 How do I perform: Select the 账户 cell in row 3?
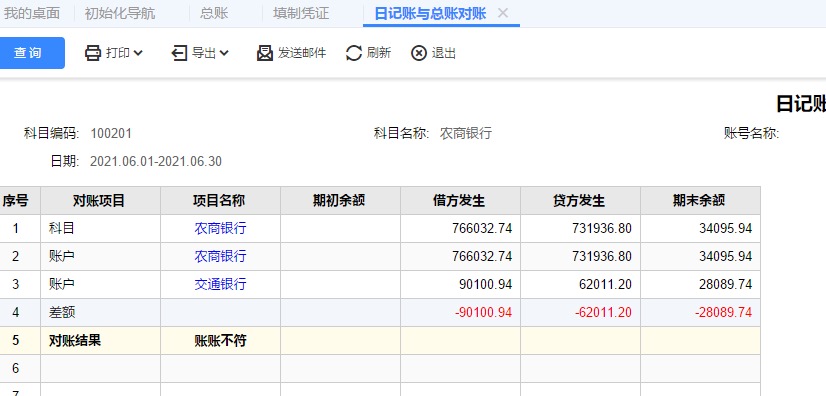click(101, 284)
